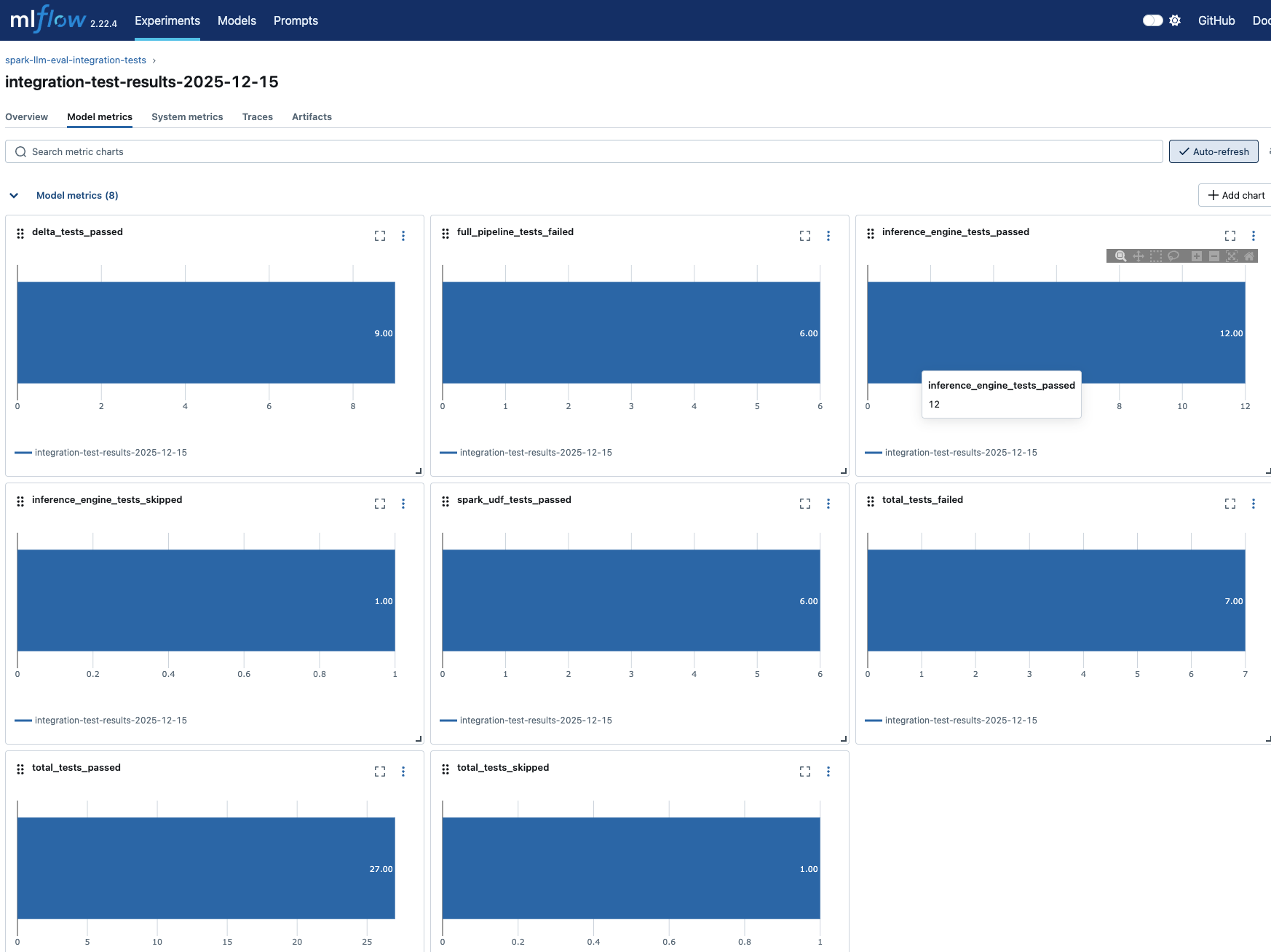Open options menu for full_pipeline_tests_failed chart
This screenshot has width=1271, height=952.
tap(828, 236)
